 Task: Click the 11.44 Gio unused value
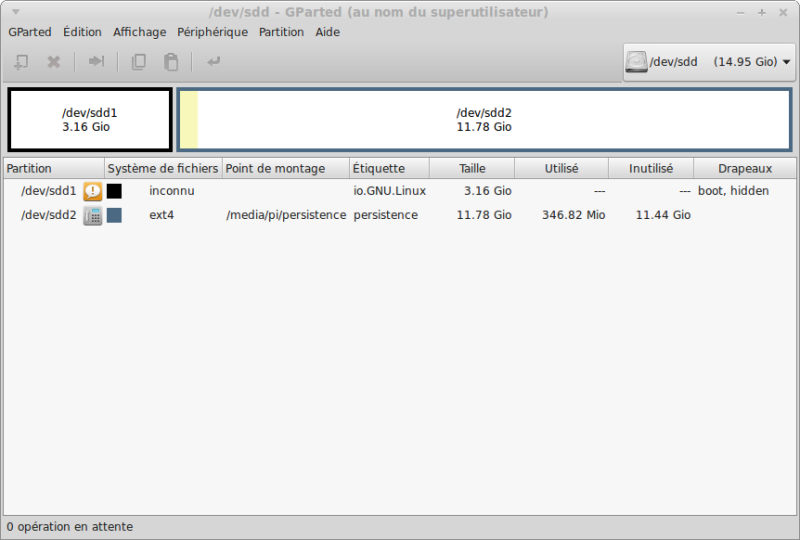663,215
